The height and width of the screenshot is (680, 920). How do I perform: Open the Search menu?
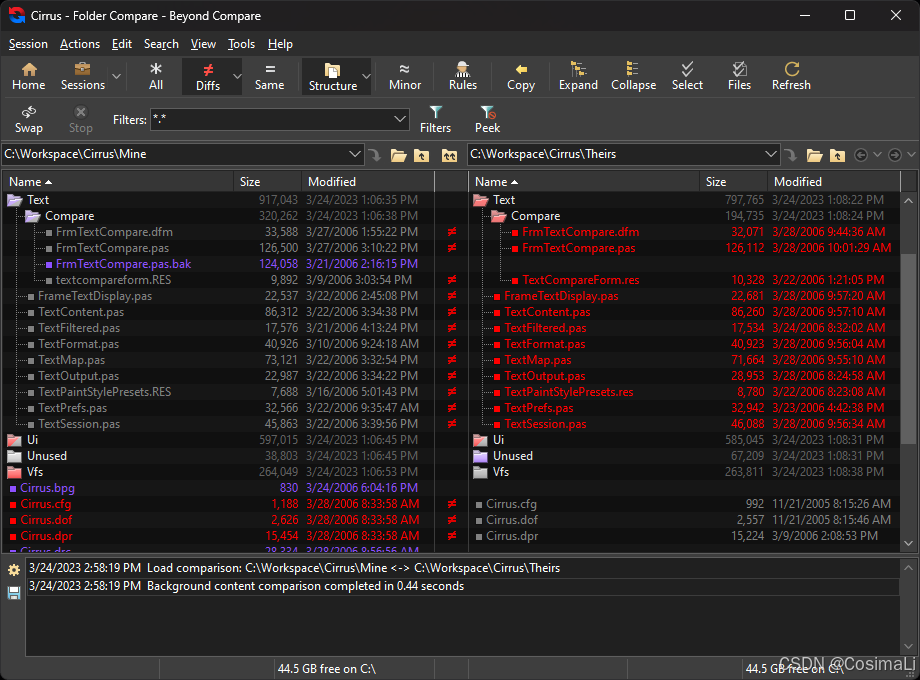161,44
